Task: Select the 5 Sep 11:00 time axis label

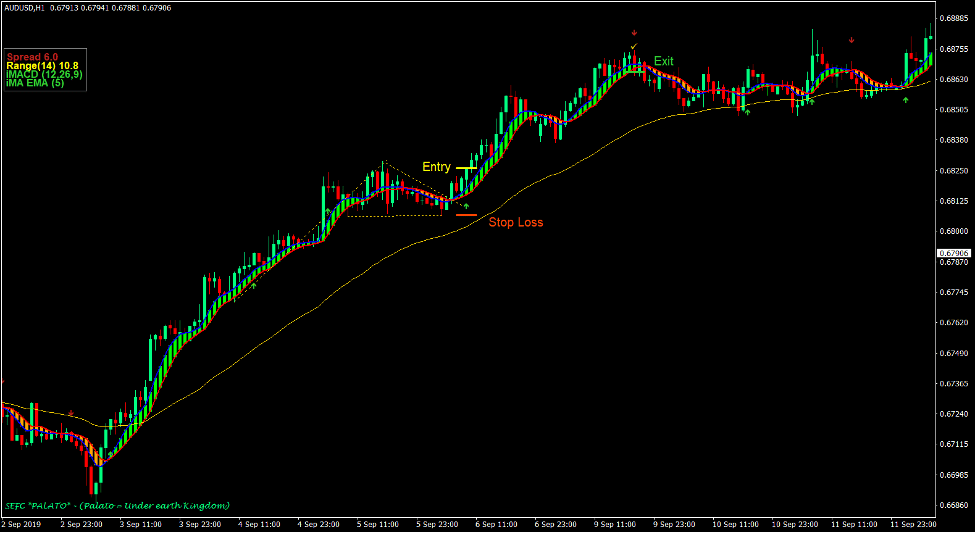Action: click(x=379, y=524)
